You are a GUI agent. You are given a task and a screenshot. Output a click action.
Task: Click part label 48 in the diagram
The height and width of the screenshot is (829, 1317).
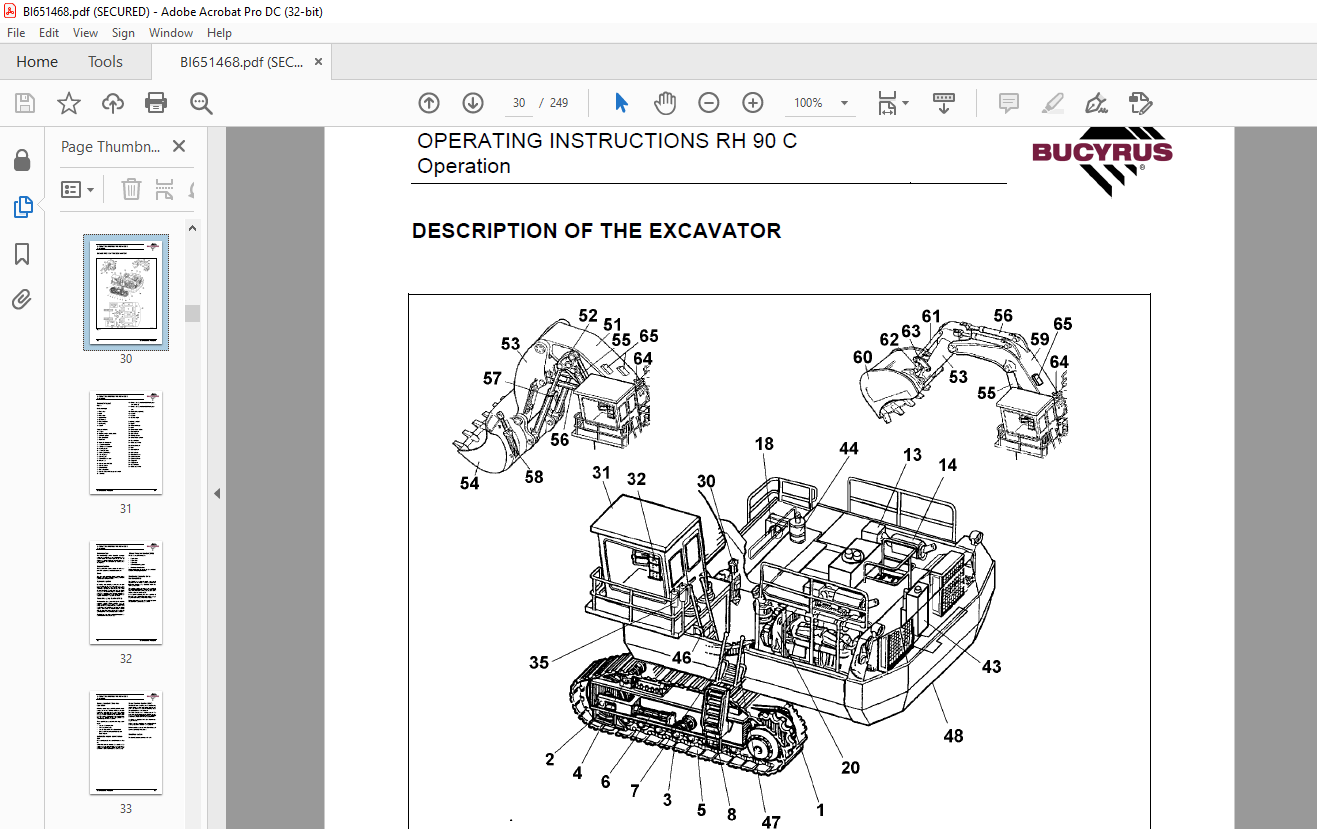point(953,736)
